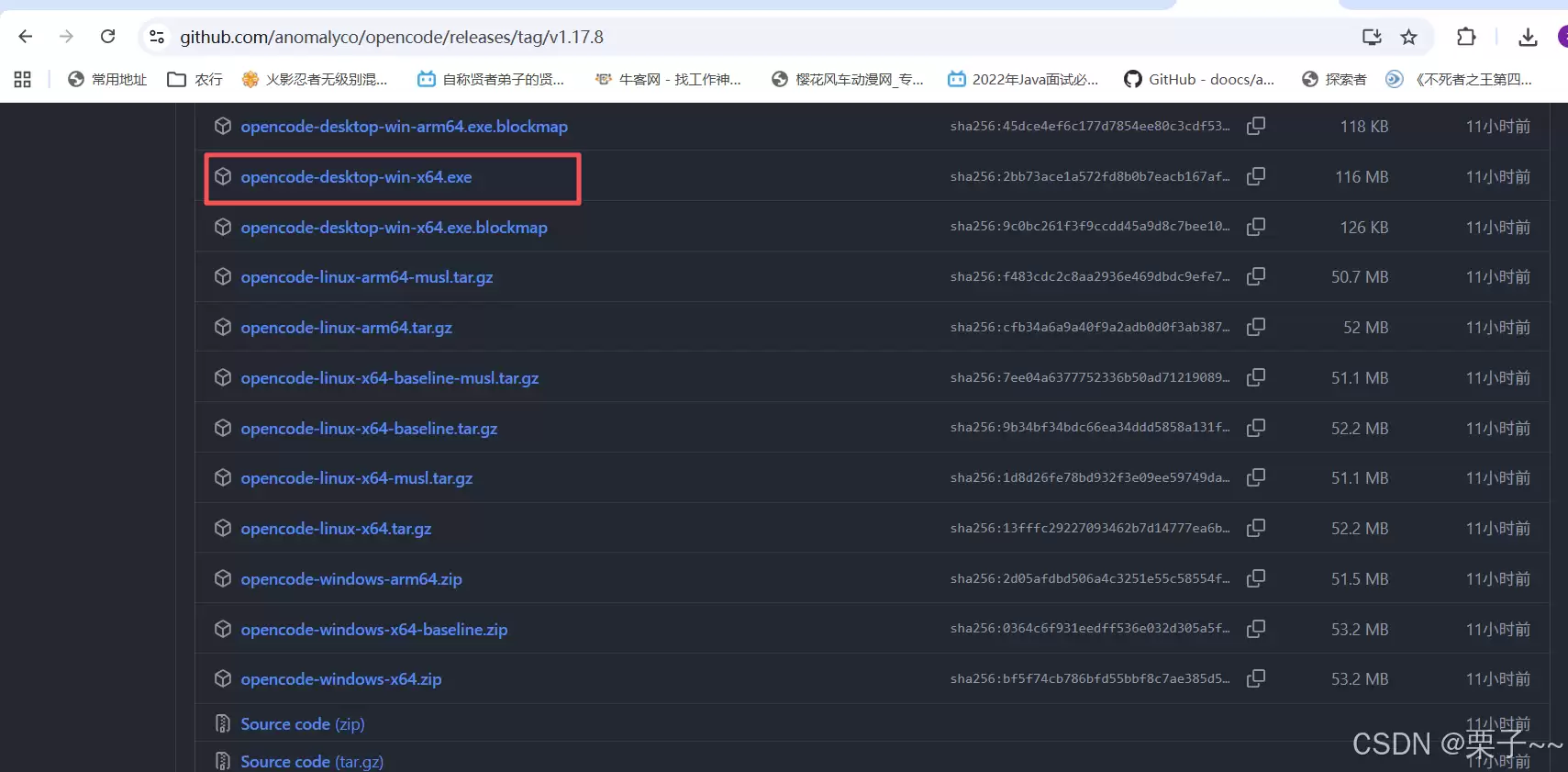The image size is (1568, 772).
Task: Open the 火影忍者无级别混 bookmark
Action: (314, 80)
